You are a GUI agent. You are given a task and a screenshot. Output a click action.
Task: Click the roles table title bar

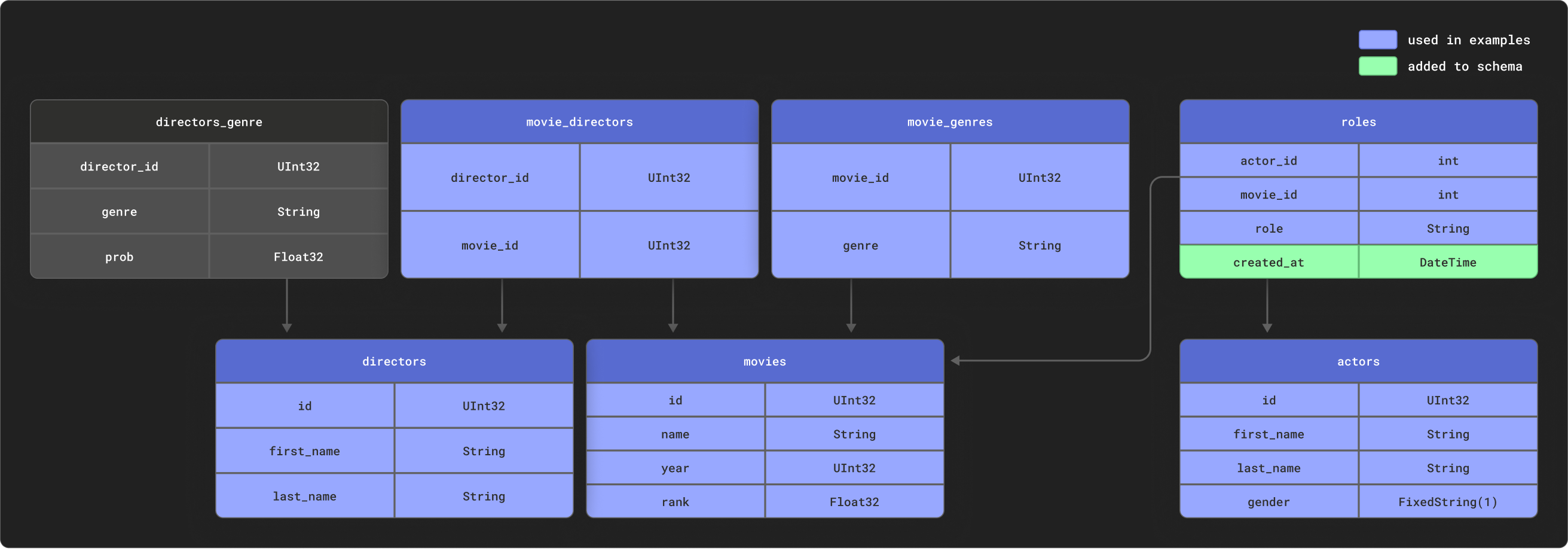pos(1359,121)
